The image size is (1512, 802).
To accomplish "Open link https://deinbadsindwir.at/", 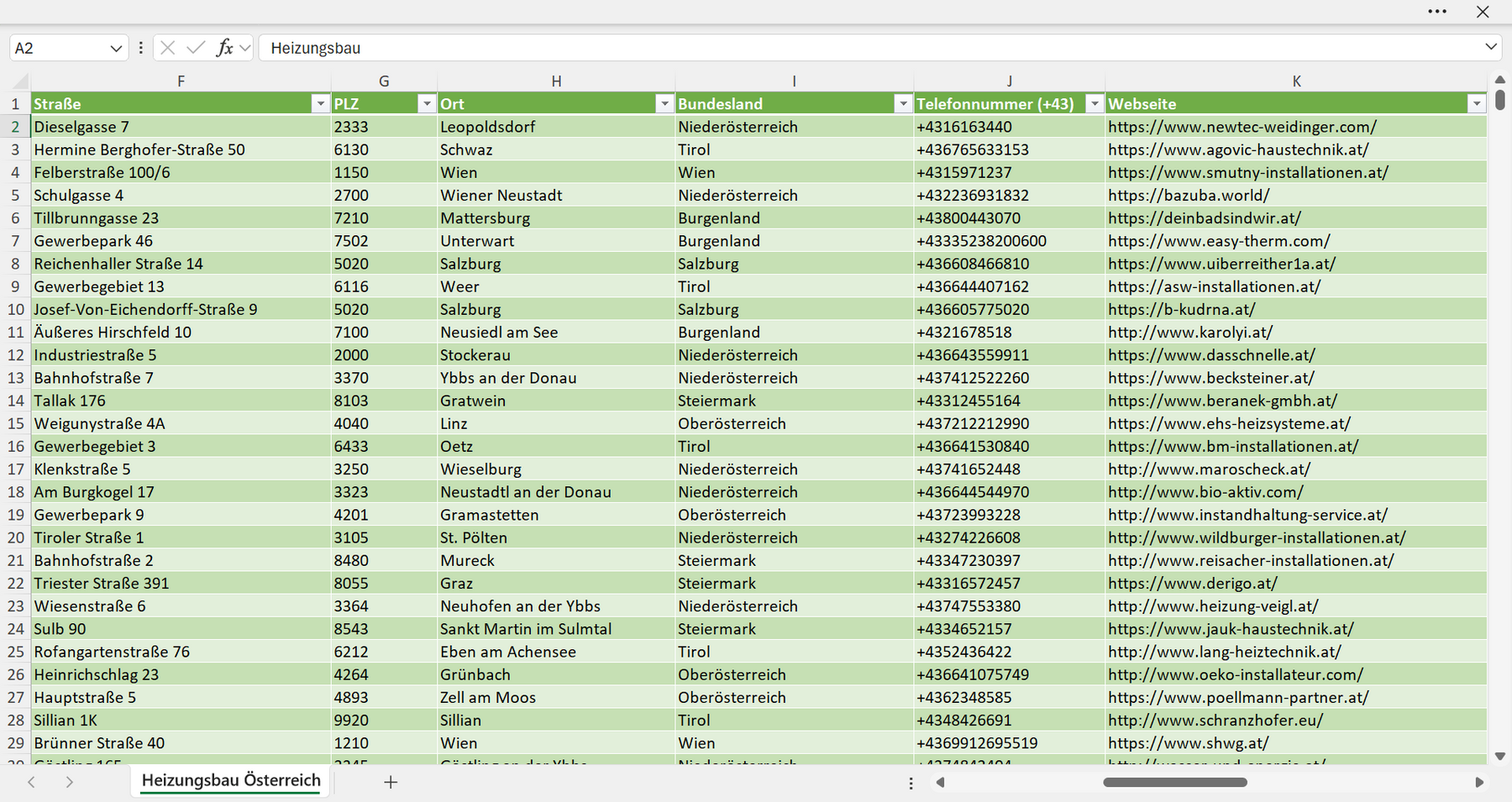I will click(1205, 218).
